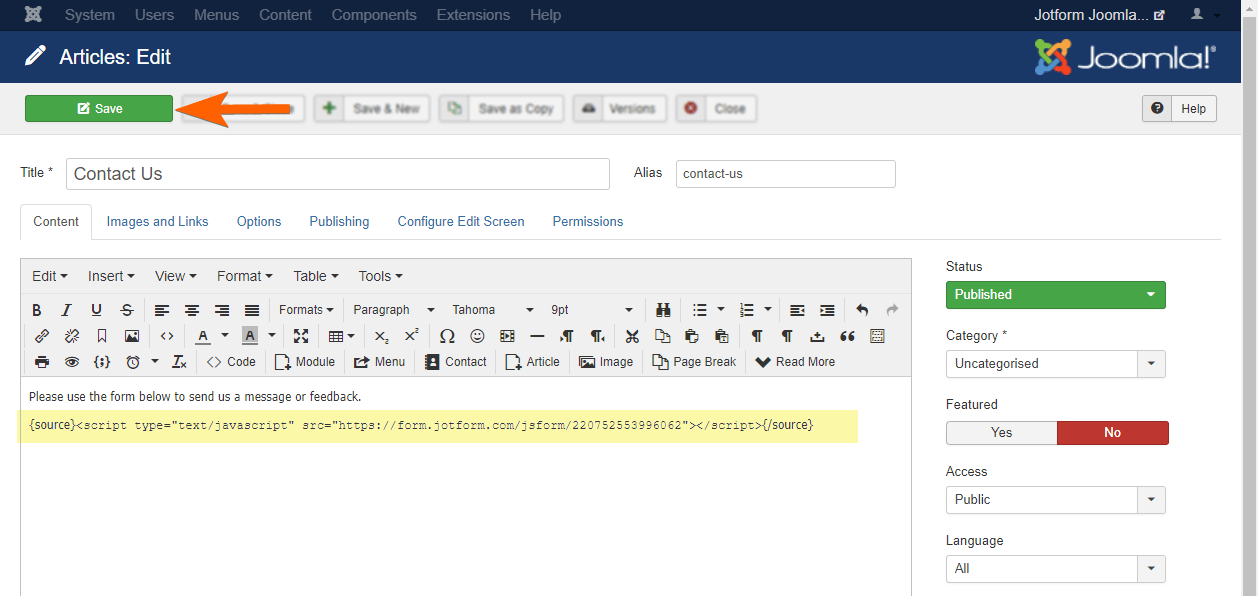Viewport: 1258px width, 596px height.
Task: Toggle bold formatting in the editor
Action: point(37,310)
